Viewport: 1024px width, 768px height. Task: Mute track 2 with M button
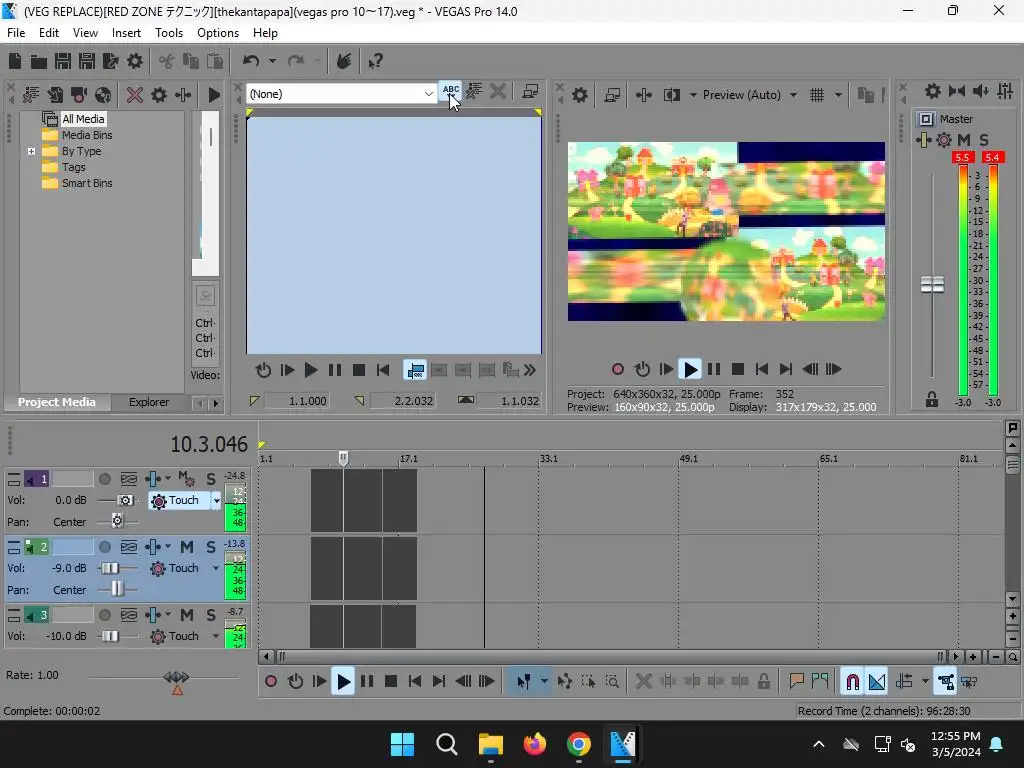pos(187,547)
